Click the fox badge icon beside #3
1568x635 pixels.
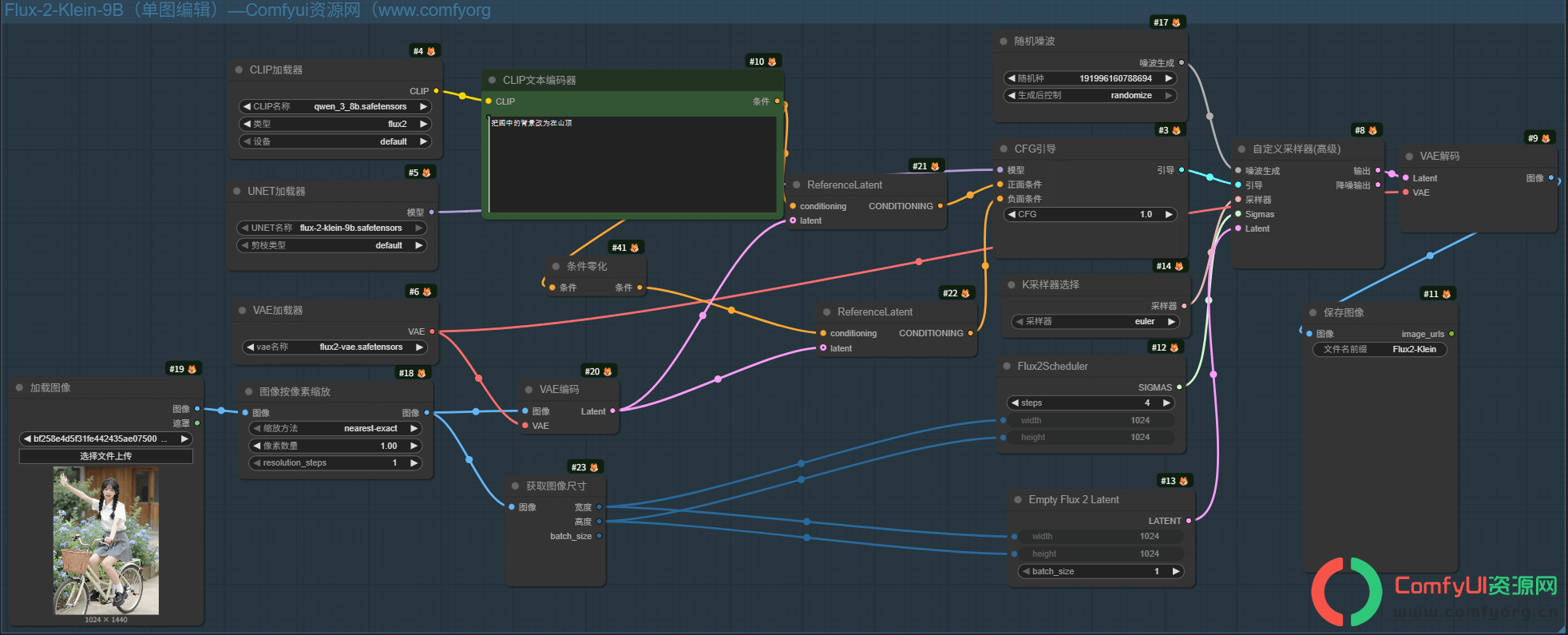1176,130
